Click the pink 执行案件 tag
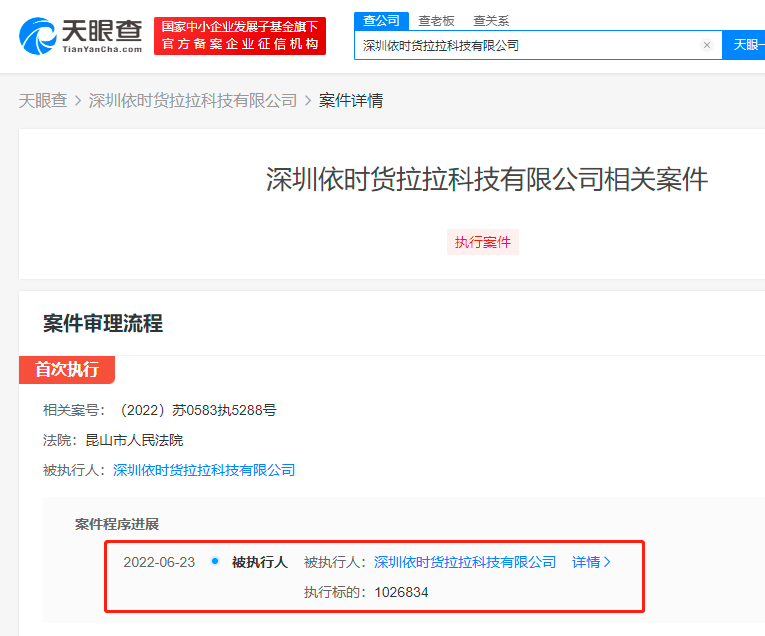 (x=482, y=242)
